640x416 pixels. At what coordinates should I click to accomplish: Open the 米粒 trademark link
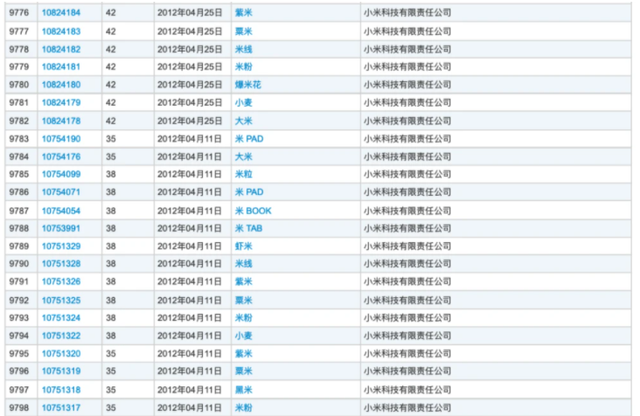(x=243, y=174)
